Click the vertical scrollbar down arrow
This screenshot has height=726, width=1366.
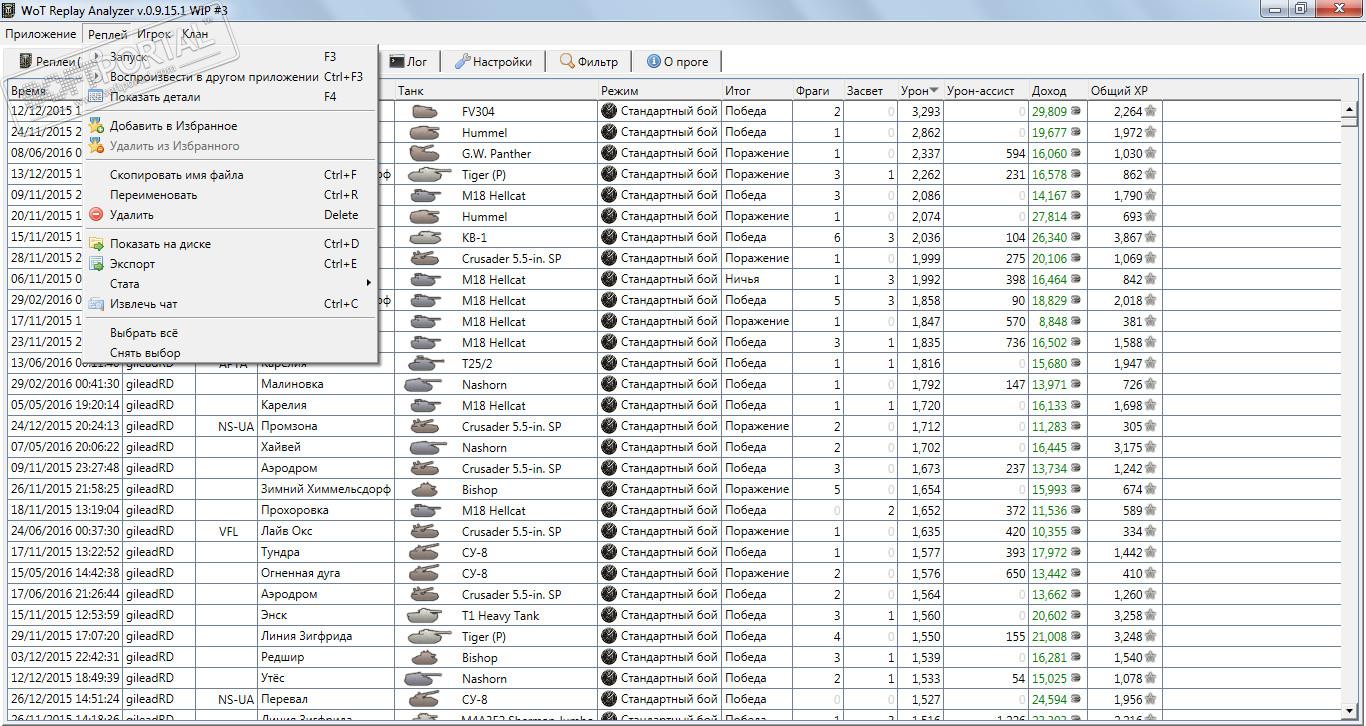pos(1348,711)
